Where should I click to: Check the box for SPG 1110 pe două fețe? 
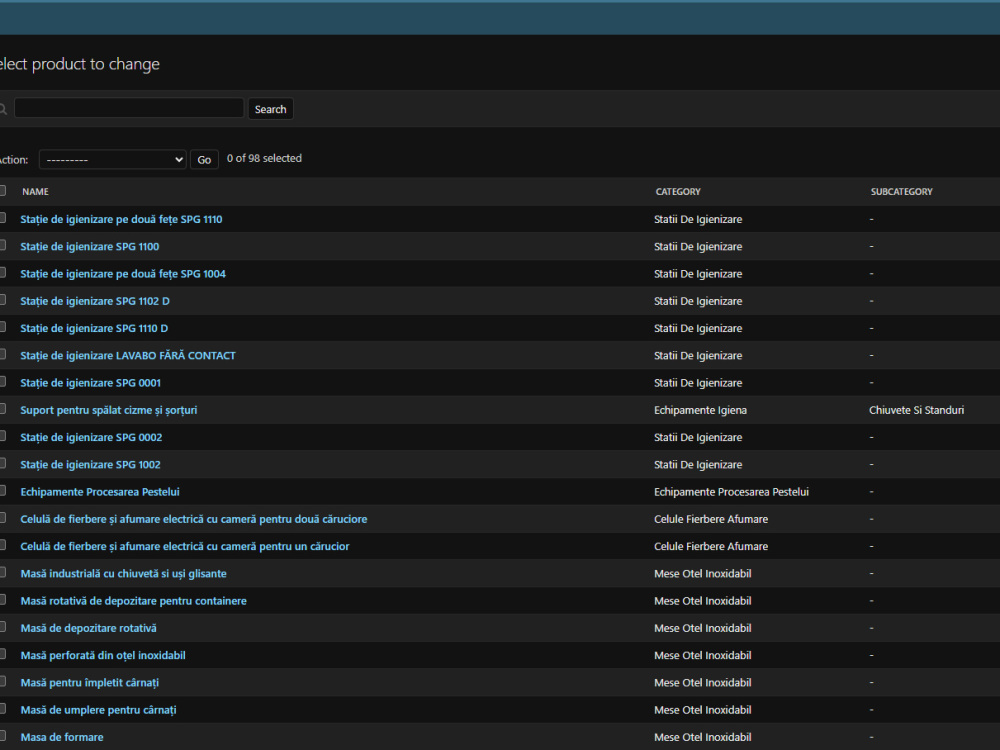(x=2, y=218)
